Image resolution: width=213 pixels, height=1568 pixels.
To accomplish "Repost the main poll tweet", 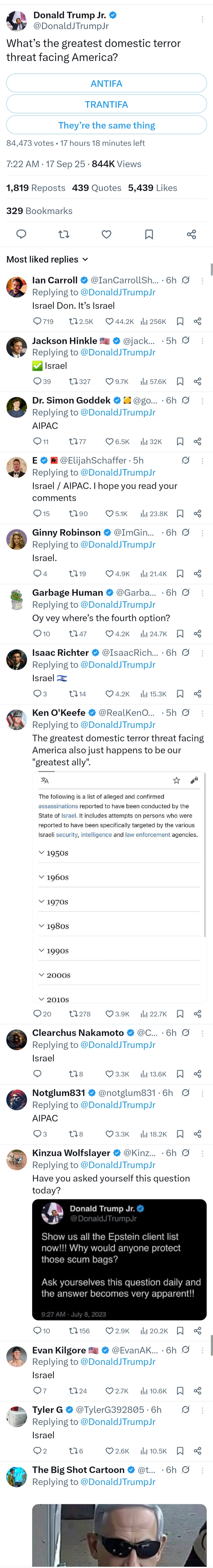I will tap(64, 234).
